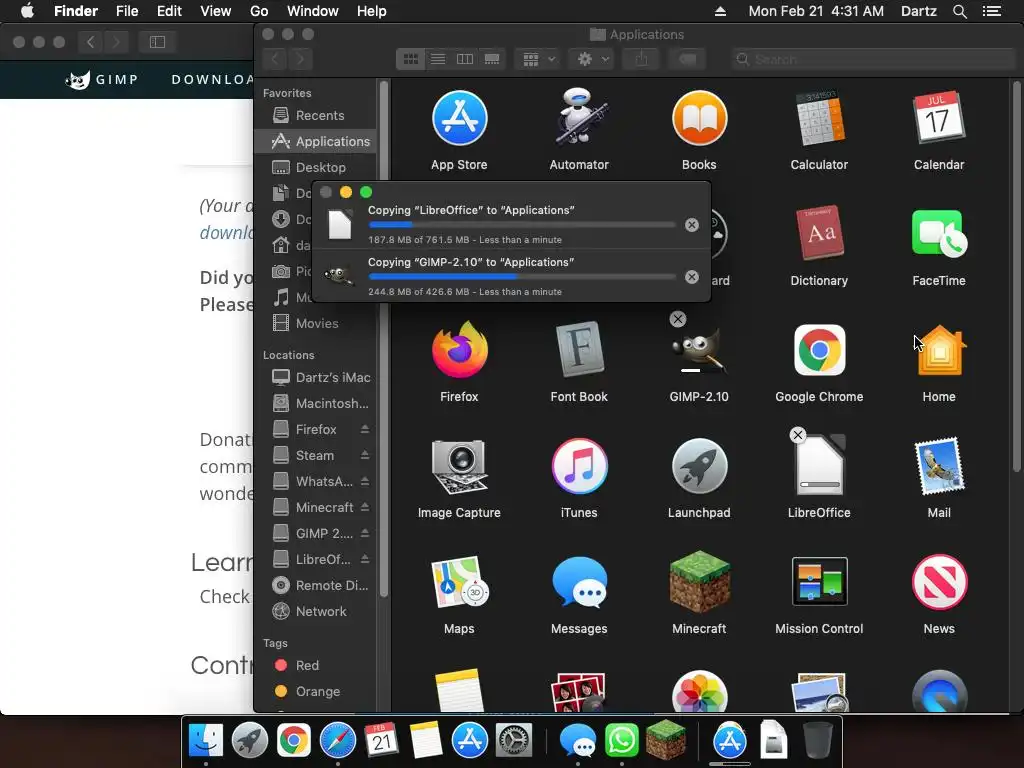Select the Image Capture app
Viewport: 1024px width, 768px height.
click(x=459, y=466)
